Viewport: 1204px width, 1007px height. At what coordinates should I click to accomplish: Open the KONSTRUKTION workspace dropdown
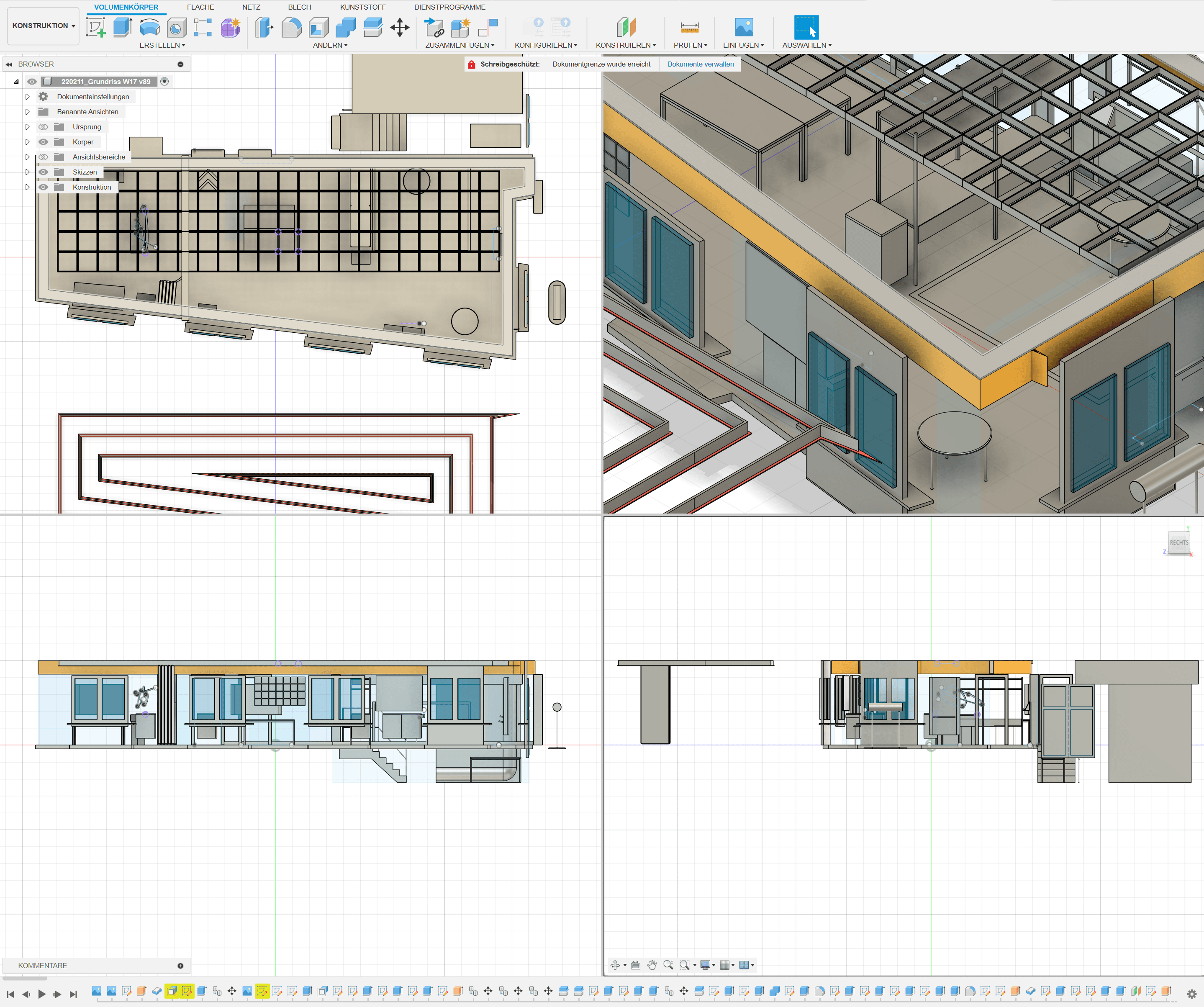pyautogui.click(x=43, y=26)
